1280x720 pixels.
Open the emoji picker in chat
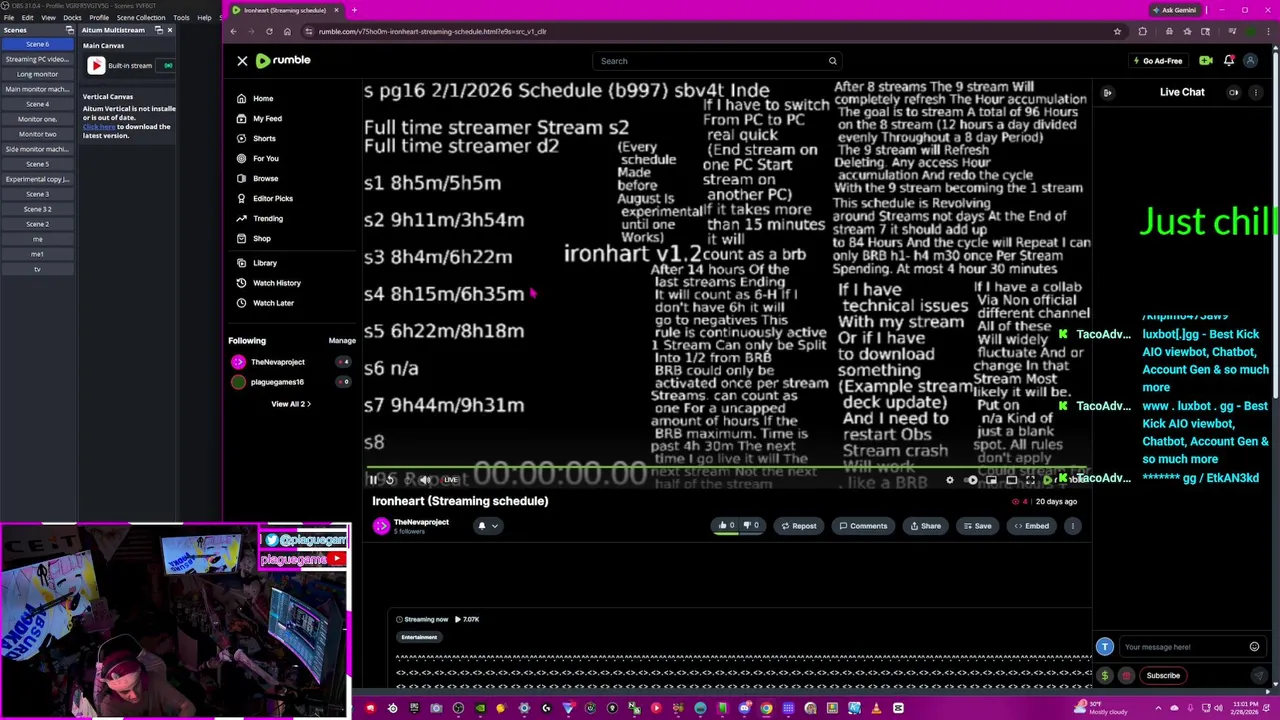(1254, 647)
